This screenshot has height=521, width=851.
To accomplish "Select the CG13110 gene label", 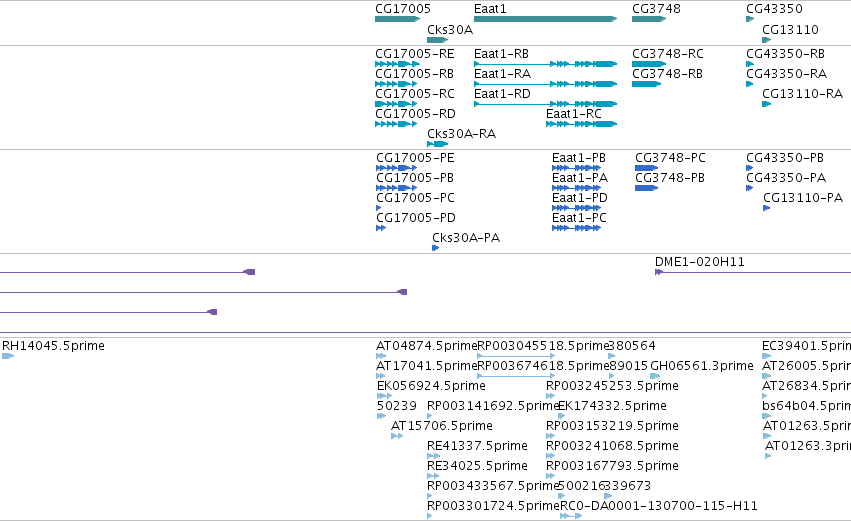I will (x=790, y=30).
